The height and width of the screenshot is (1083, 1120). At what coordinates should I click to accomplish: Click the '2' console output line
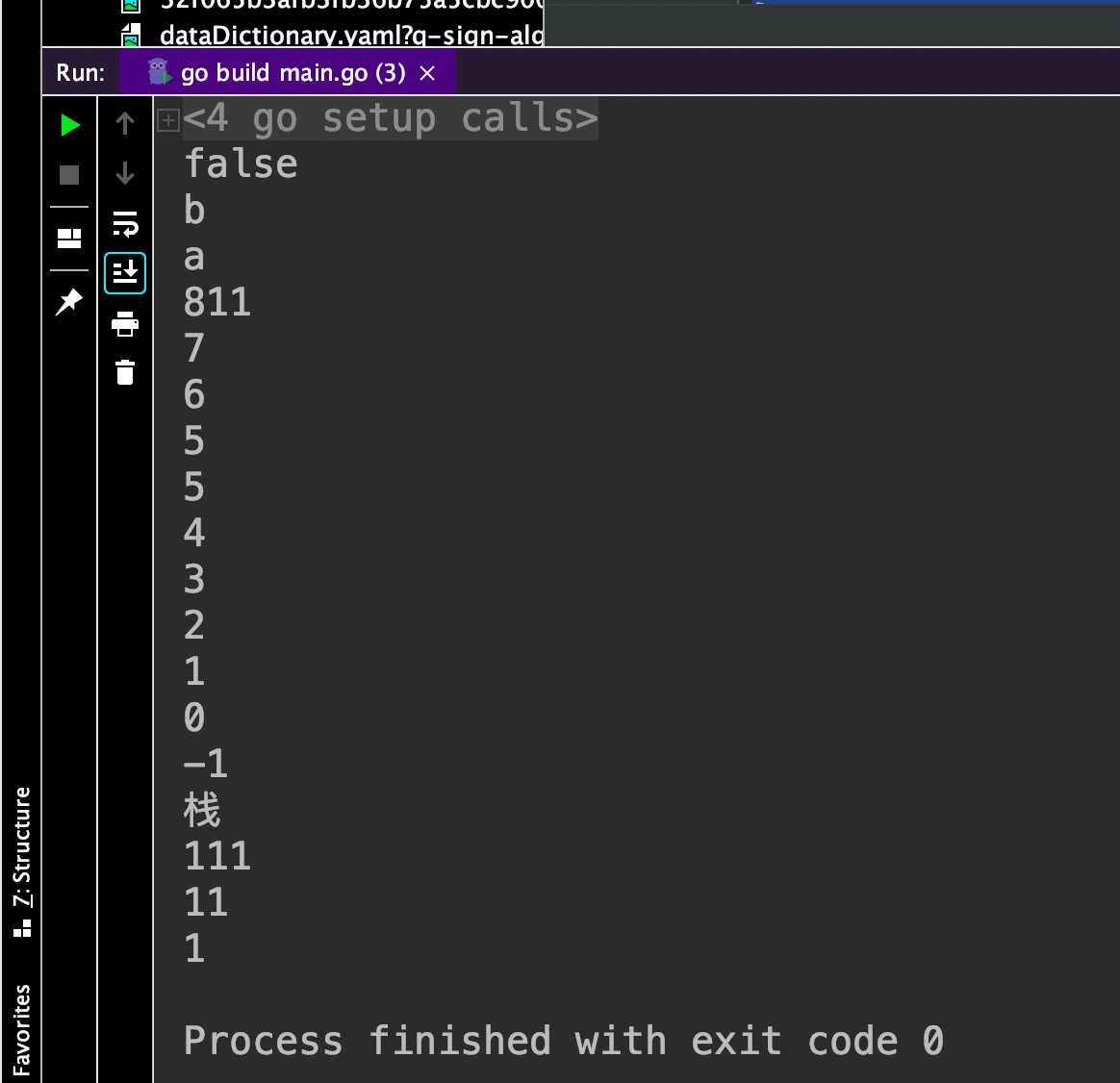pos(194,625)
